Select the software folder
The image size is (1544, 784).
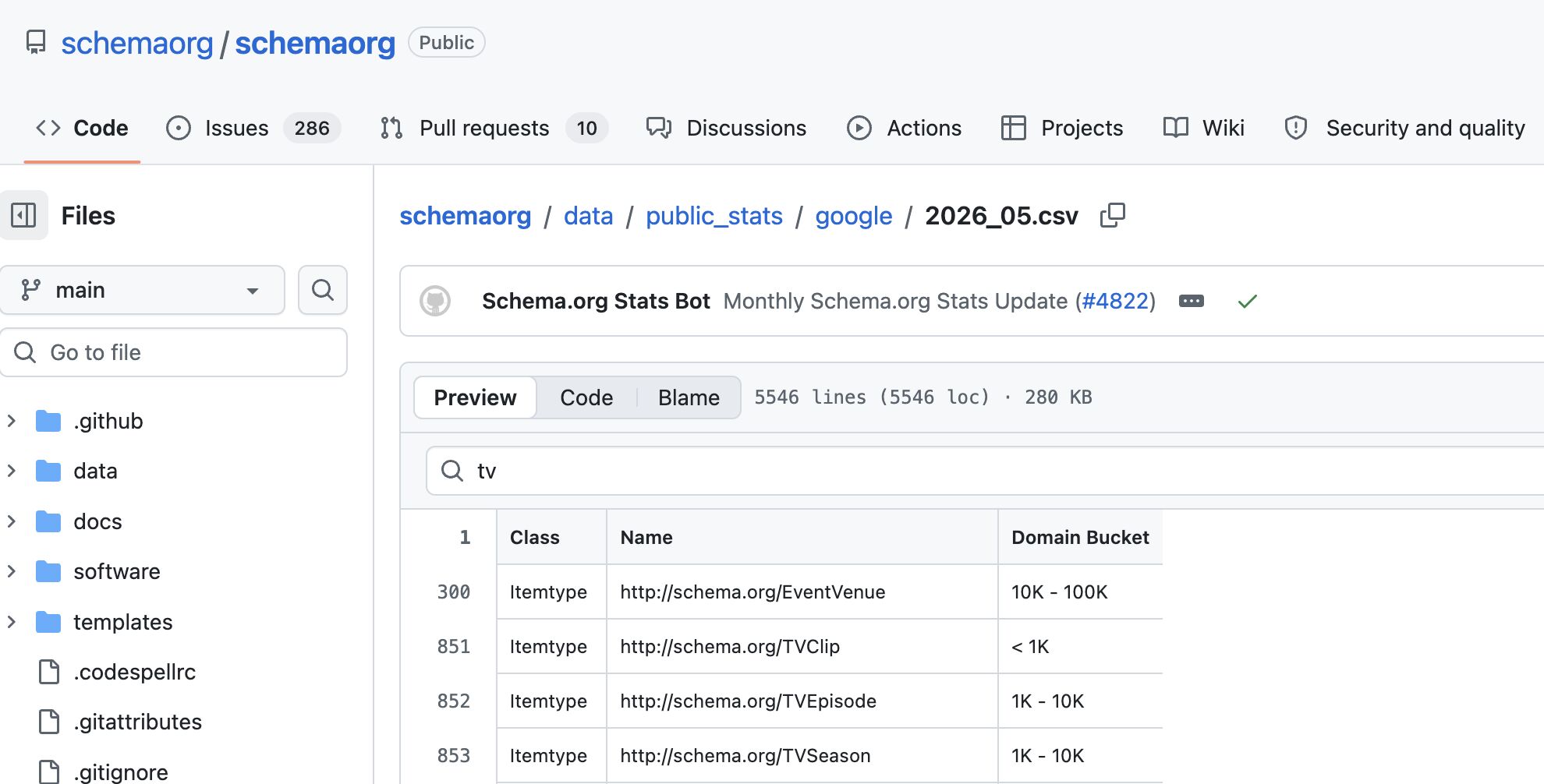coord(117,571)
